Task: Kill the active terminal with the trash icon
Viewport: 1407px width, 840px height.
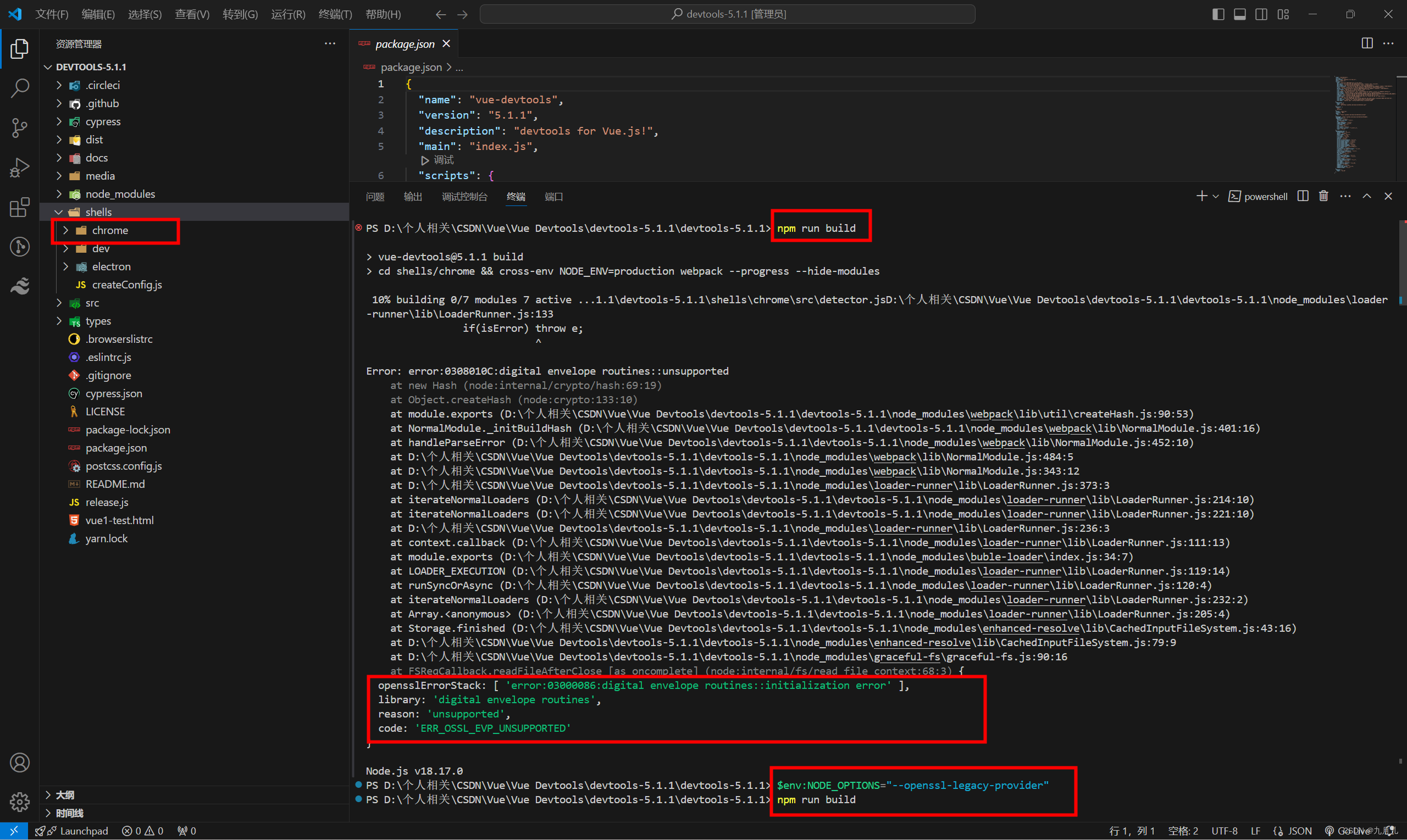Action: (x=1323, y=196)
